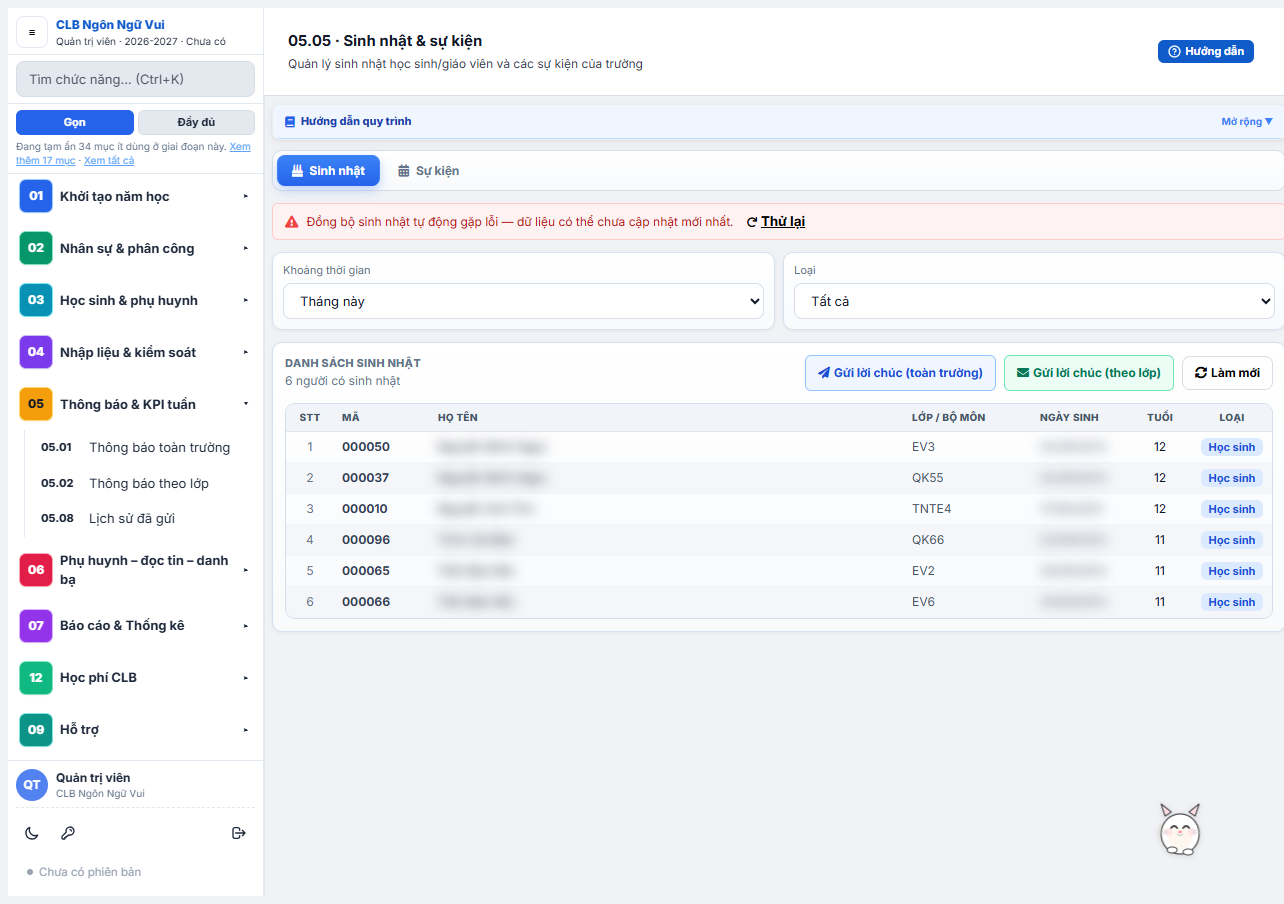This screenshot has width=1284, height=904.
Task: Log out using the exit arrow icon
Action: click(239, 833)
